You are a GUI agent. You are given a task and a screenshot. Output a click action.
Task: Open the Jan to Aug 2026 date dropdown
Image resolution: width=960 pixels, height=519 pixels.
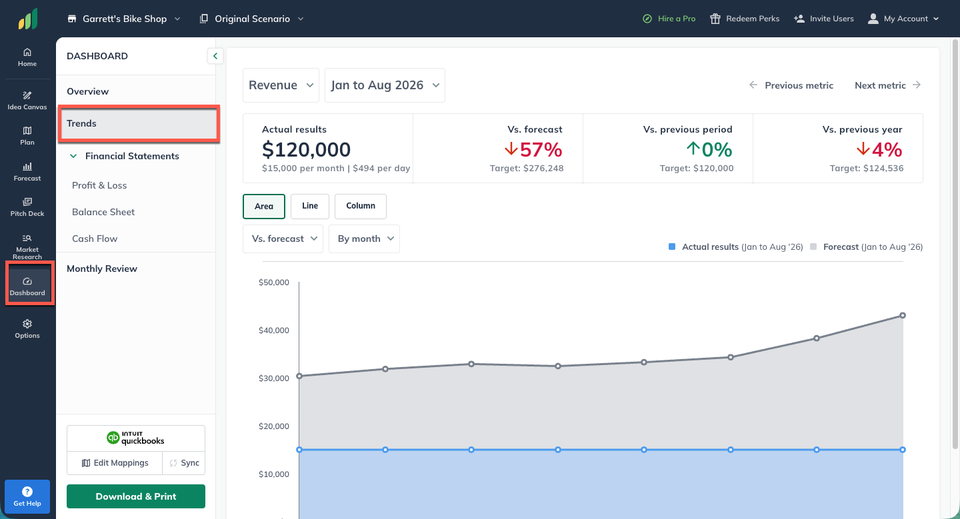(384, 85)
